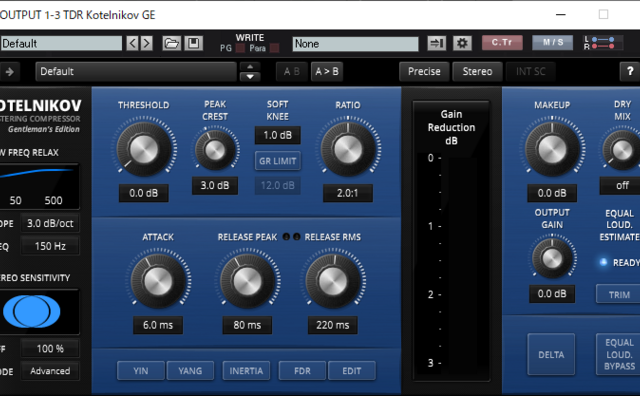Screen dimensions: 640x396
Task: Open the Advanced mode dropdown
Action: (50, 371)
